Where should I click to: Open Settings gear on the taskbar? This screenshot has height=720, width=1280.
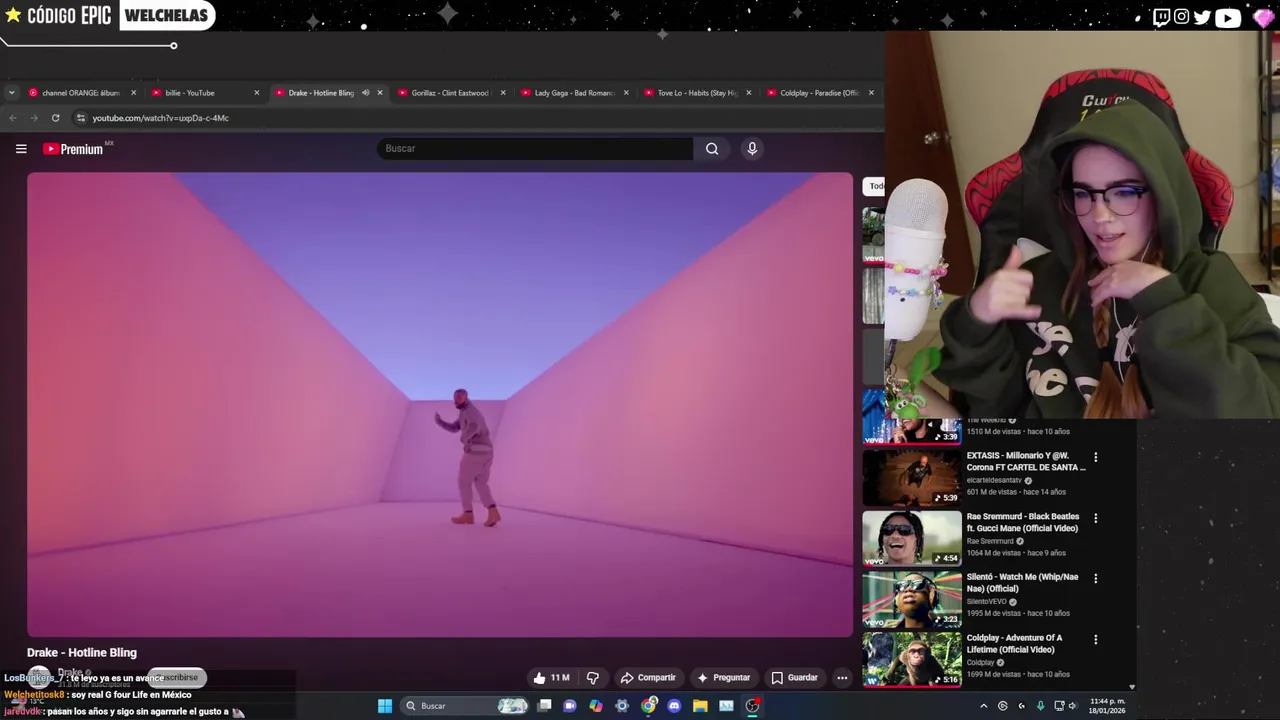pos(622,706)
